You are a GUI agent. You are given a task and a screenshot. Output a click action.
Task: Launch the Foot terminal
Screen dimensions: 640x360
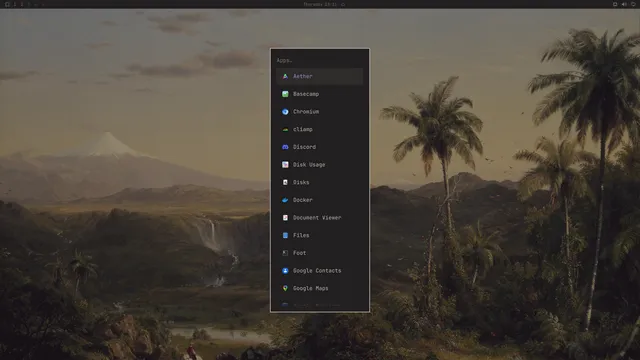320,253
